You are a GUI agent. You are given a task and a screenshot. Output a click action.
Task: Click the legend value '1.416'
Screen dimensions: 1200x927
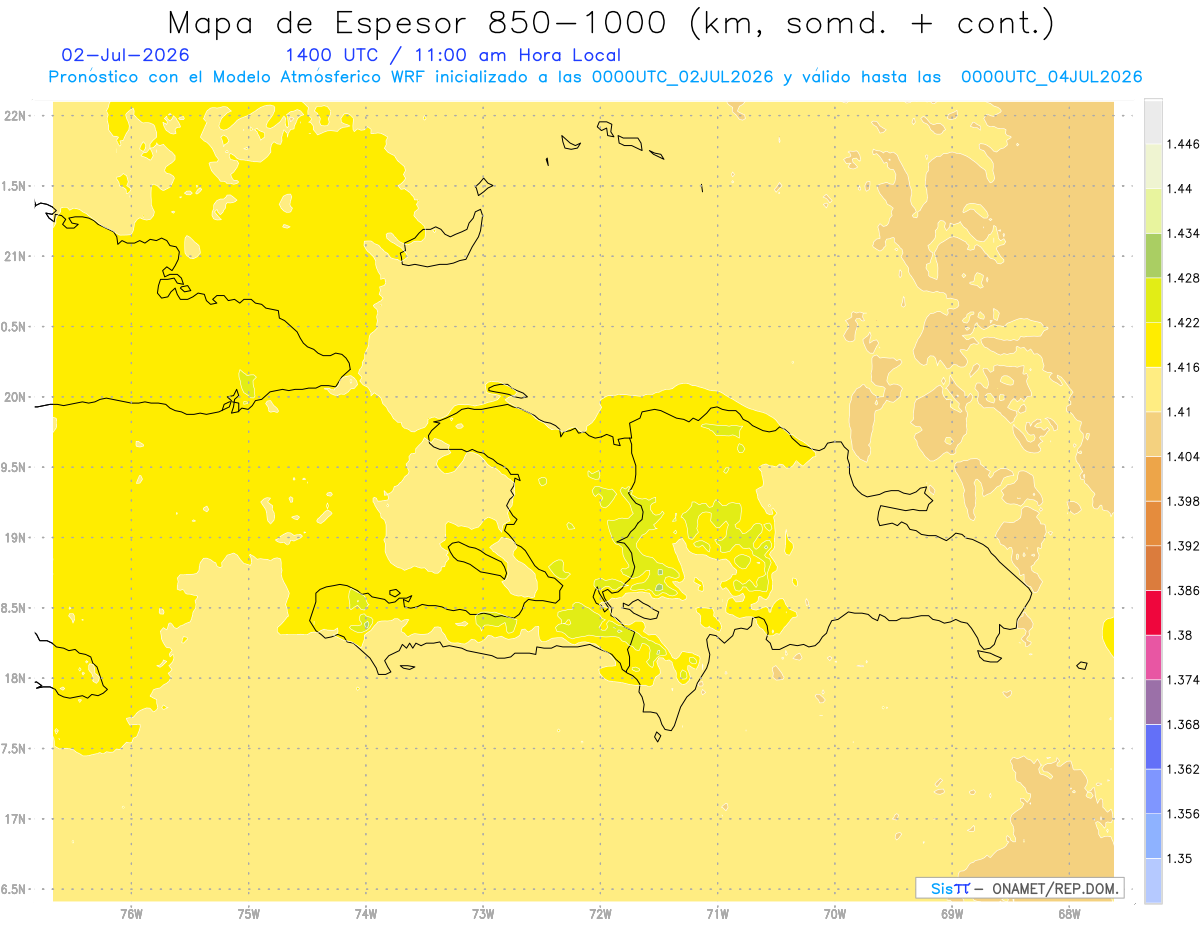(1182, 367)
